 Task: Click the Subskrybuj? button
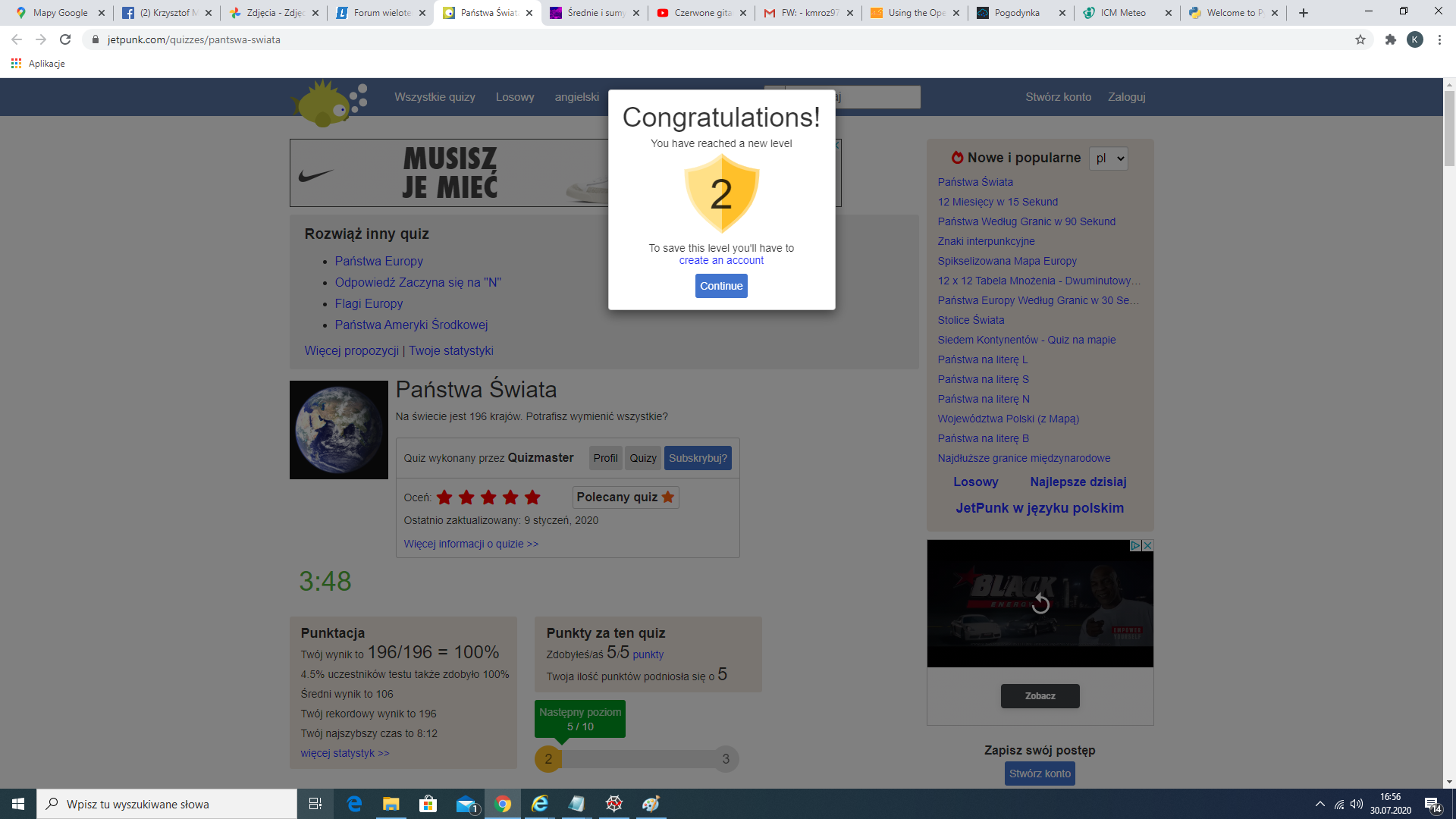[x=698, y=458]
